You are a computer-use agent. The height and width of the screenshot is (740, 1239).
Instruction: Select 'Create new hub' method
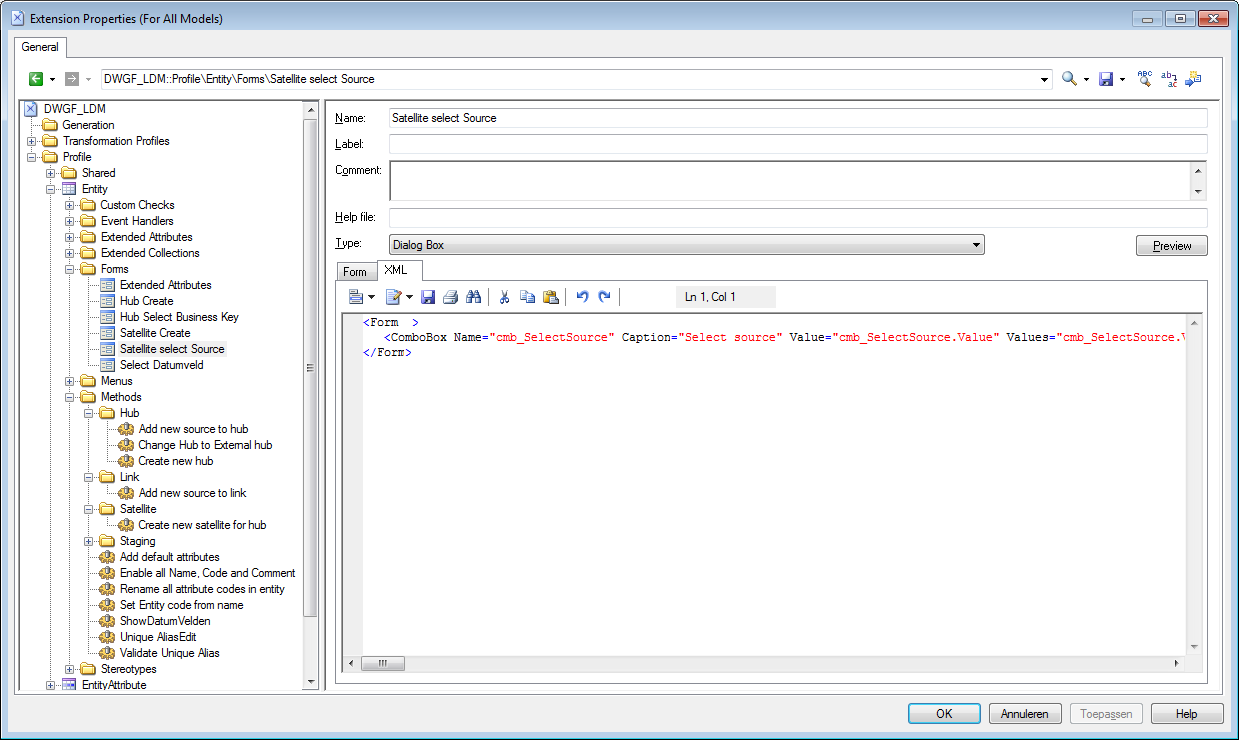coord(175,461)
